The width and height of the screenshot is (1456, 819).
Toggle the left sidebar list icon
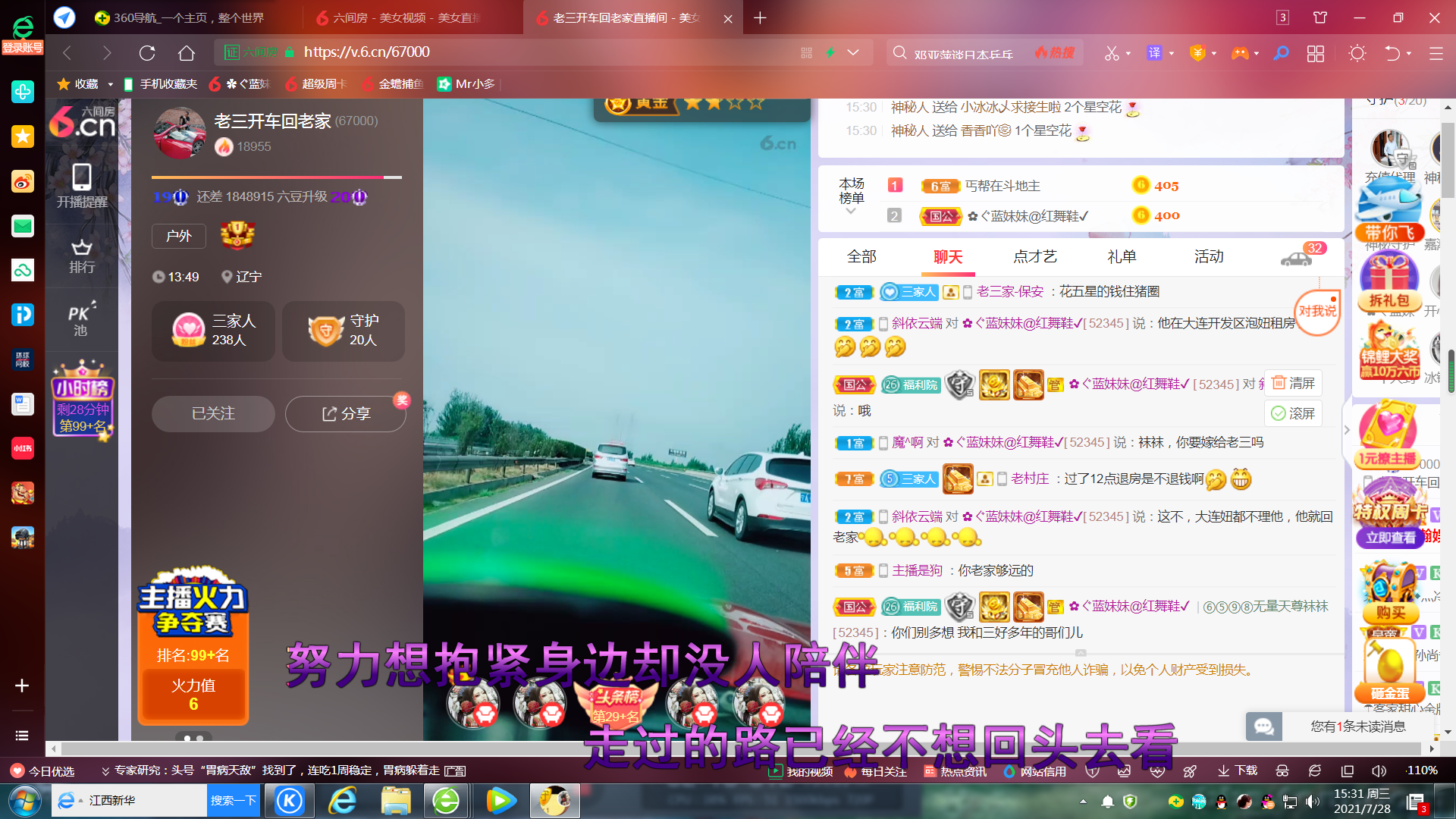coord(22,736)
